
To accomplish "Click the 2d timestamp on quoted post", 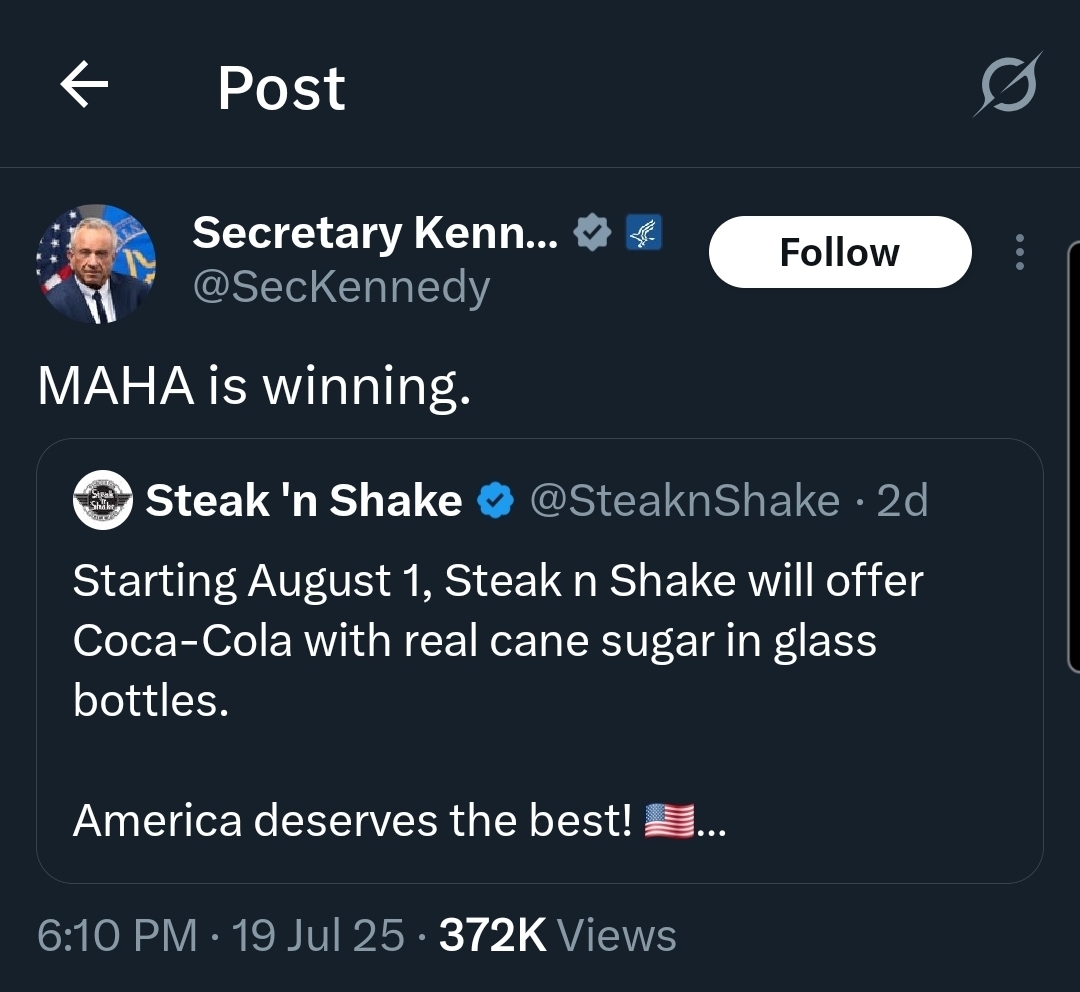I will pos(902,500).
